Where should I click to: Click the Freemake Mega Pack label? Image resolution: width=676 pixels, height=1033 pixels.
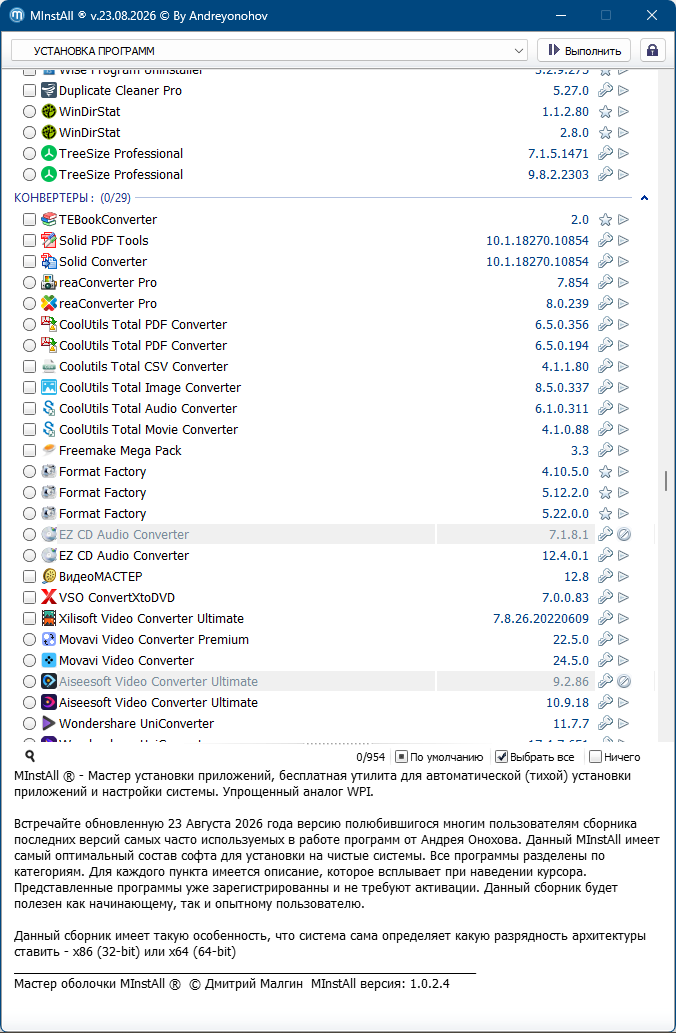pos(120,451)
